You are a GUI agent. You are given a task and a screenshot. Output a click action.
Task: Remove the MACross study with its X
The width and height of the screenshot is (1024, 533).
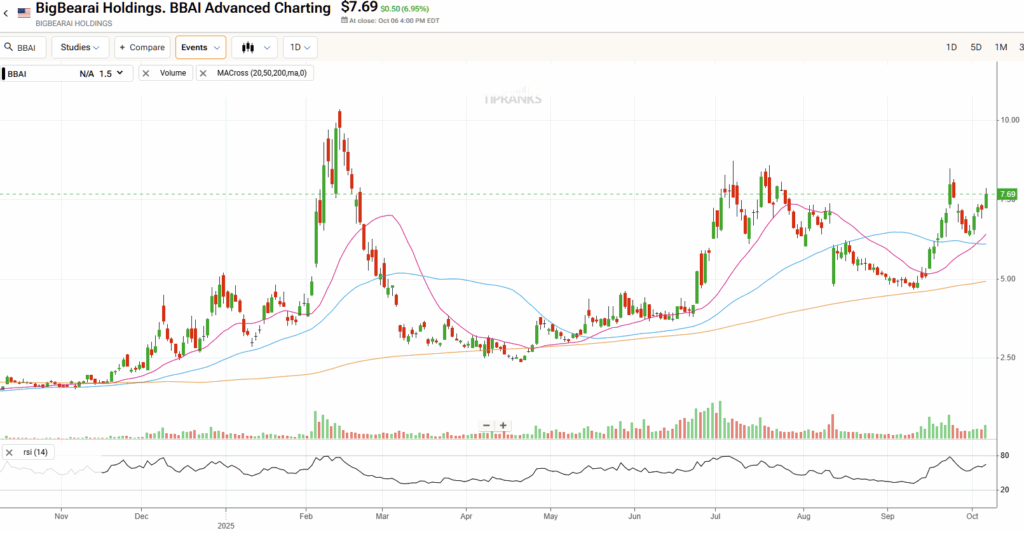click(203, 73)
